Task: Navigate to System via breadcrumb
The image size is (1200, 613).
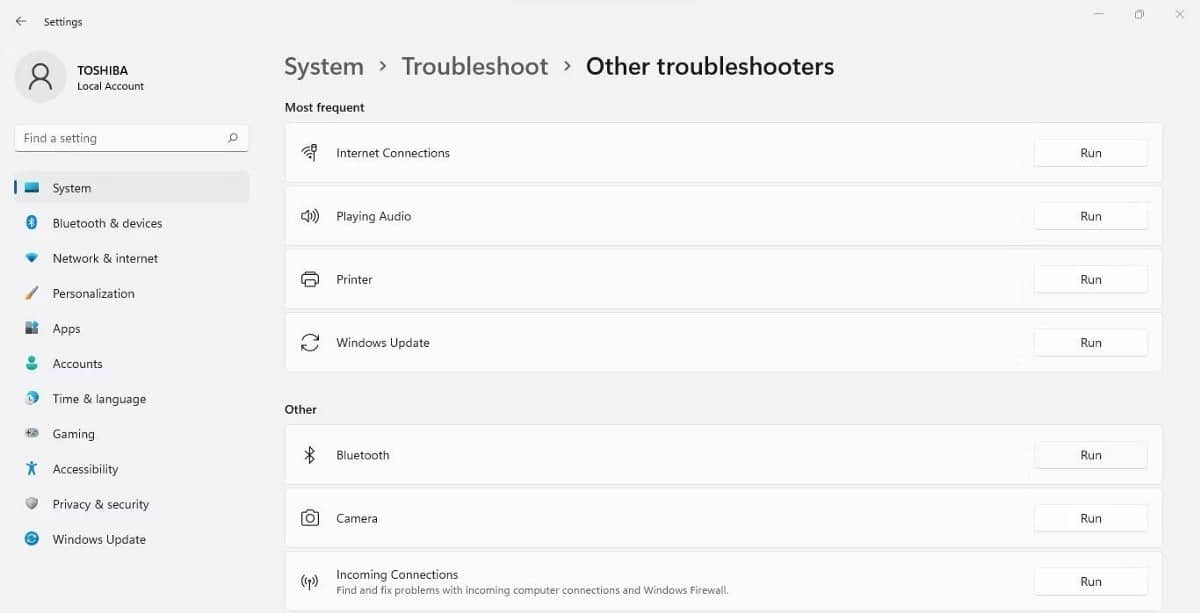Action: (x=323, y=66)
